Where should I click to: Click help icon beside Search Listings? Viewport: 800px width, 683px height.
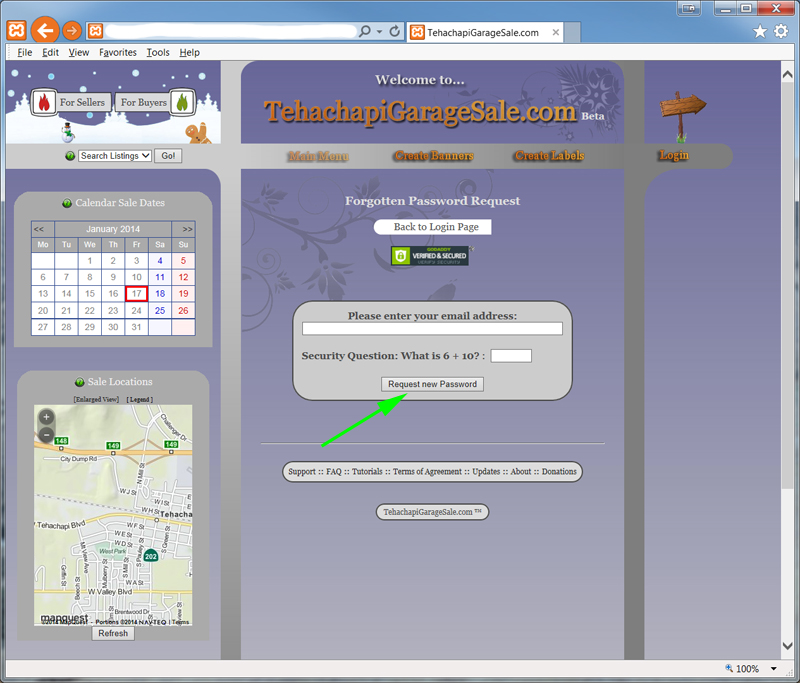[70, 156]
